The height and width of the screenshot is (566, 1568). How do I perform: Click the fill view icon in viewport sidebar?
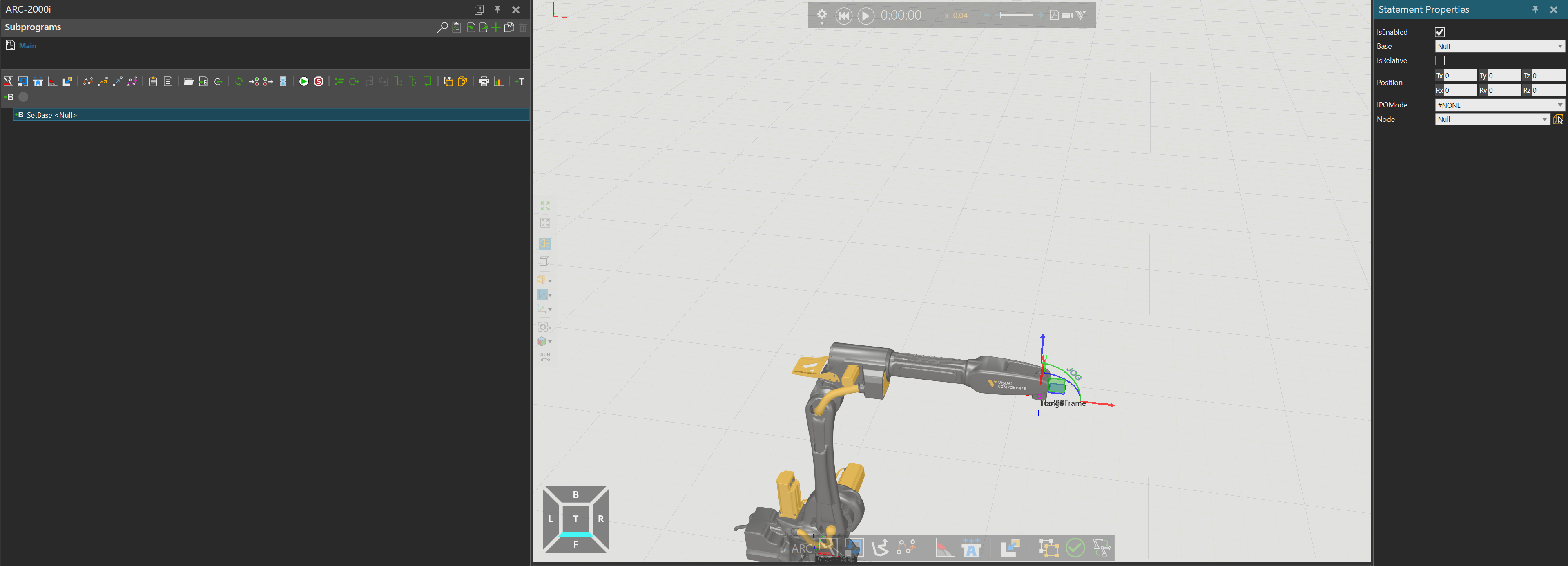click(x=545, y=206)
